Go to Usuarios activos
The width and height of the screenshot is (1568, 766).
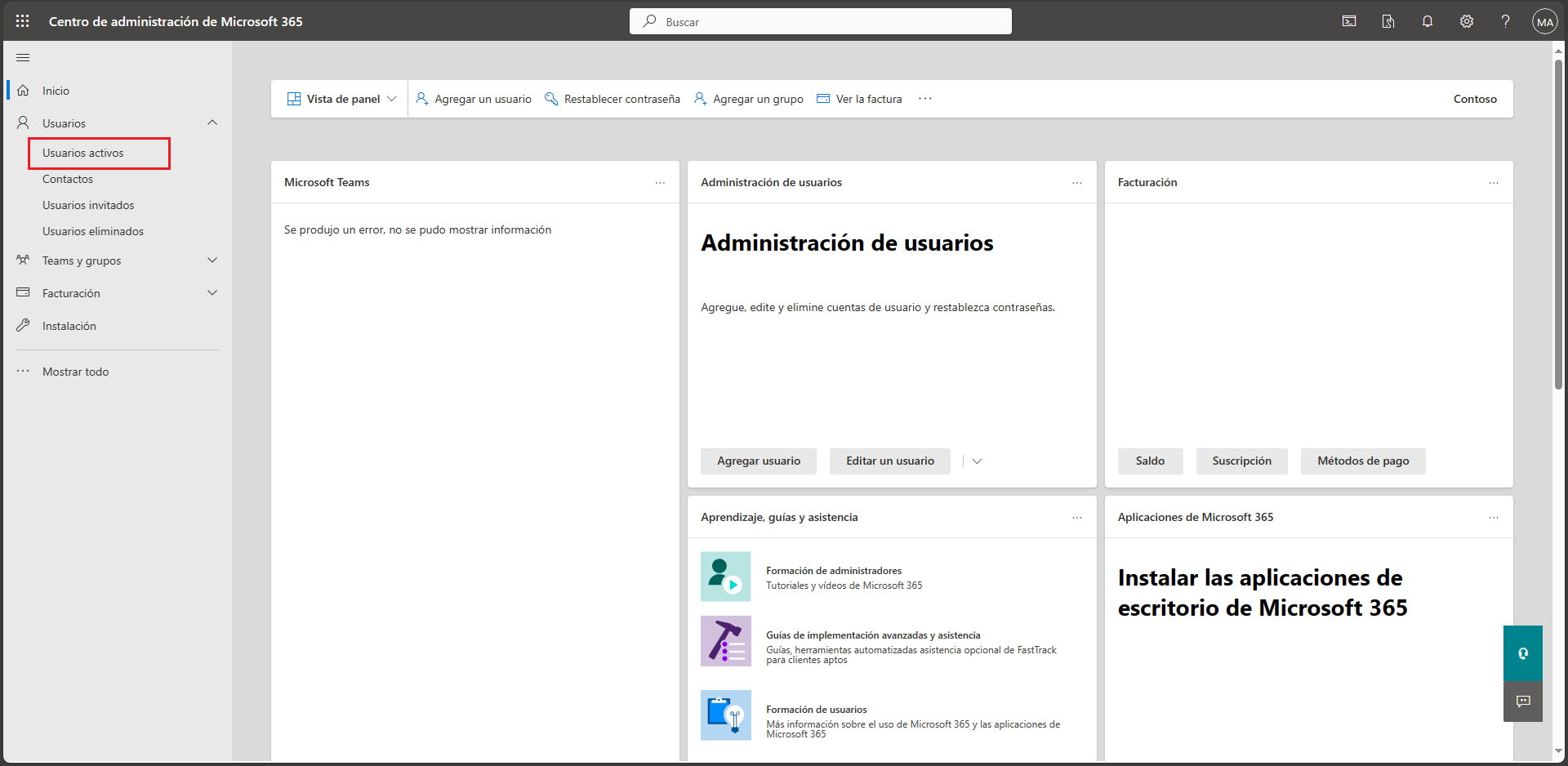pos(83,153)
